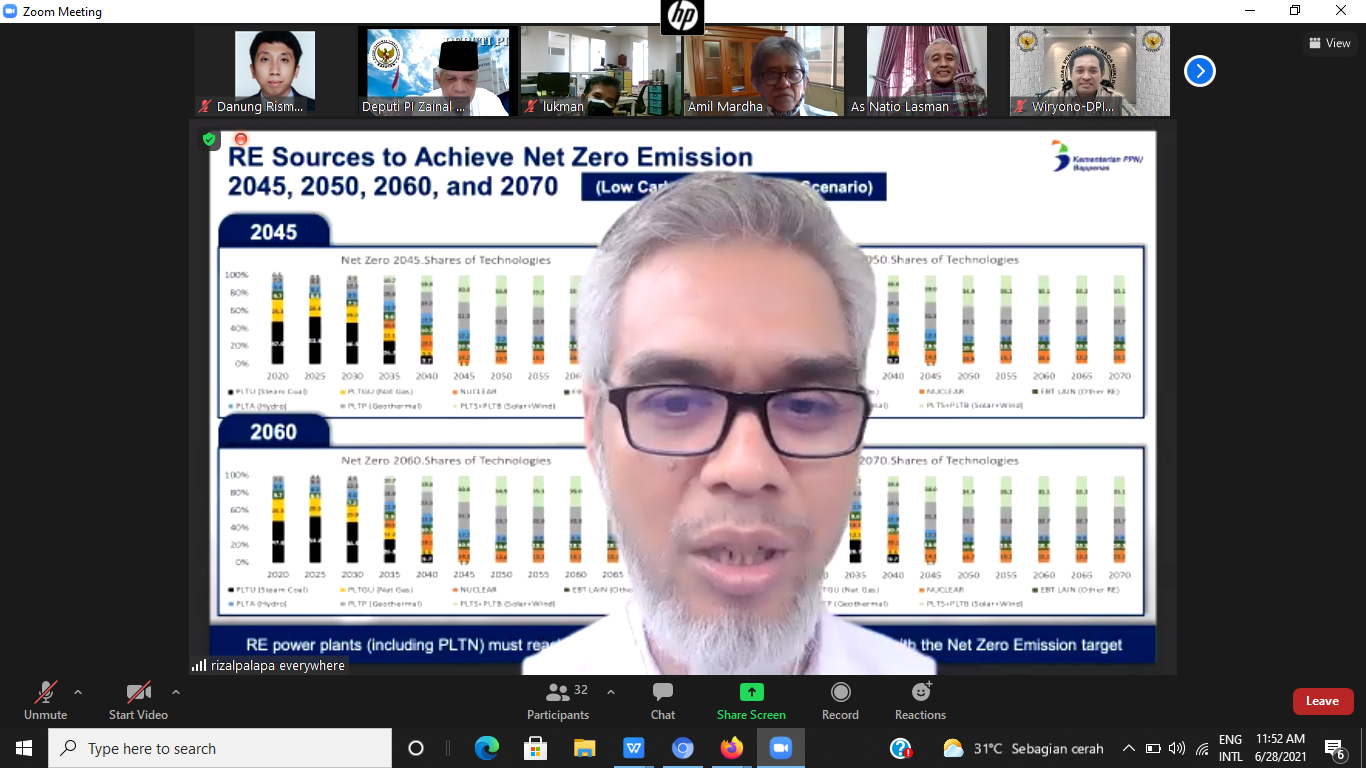Click the Type here to search box
The height and width of the screenshot is (768, 1366).
point(220,748)
